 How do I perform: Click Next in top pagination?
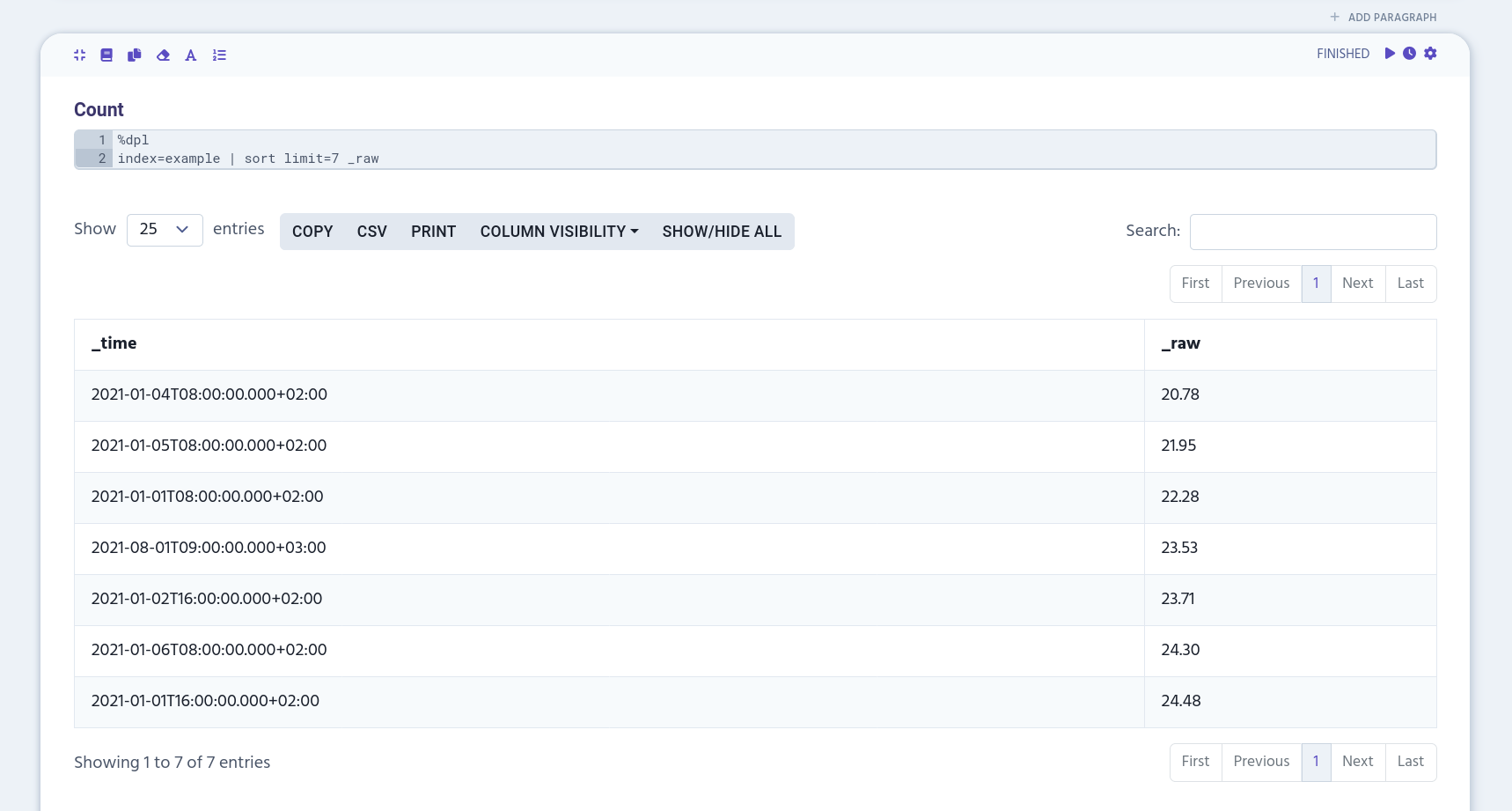pyautogui.click(x=1358, y=284)
